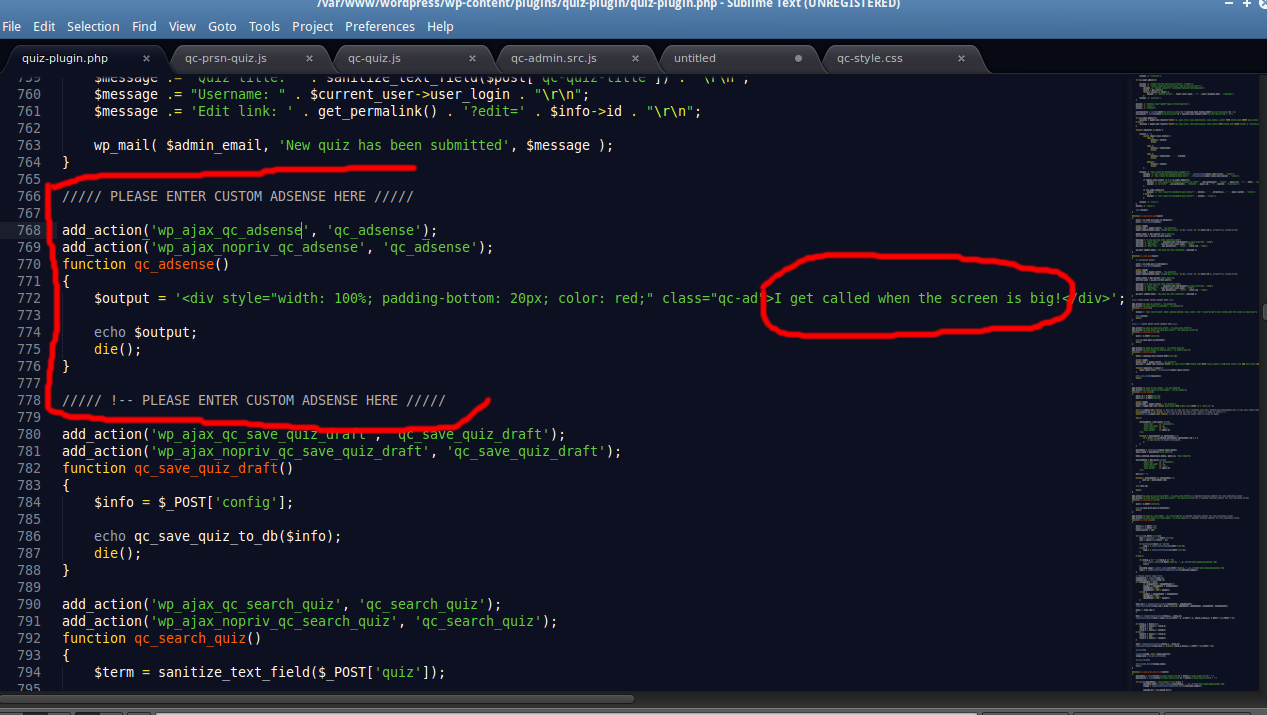Click the horizontal scrollbar thumb

317,698
